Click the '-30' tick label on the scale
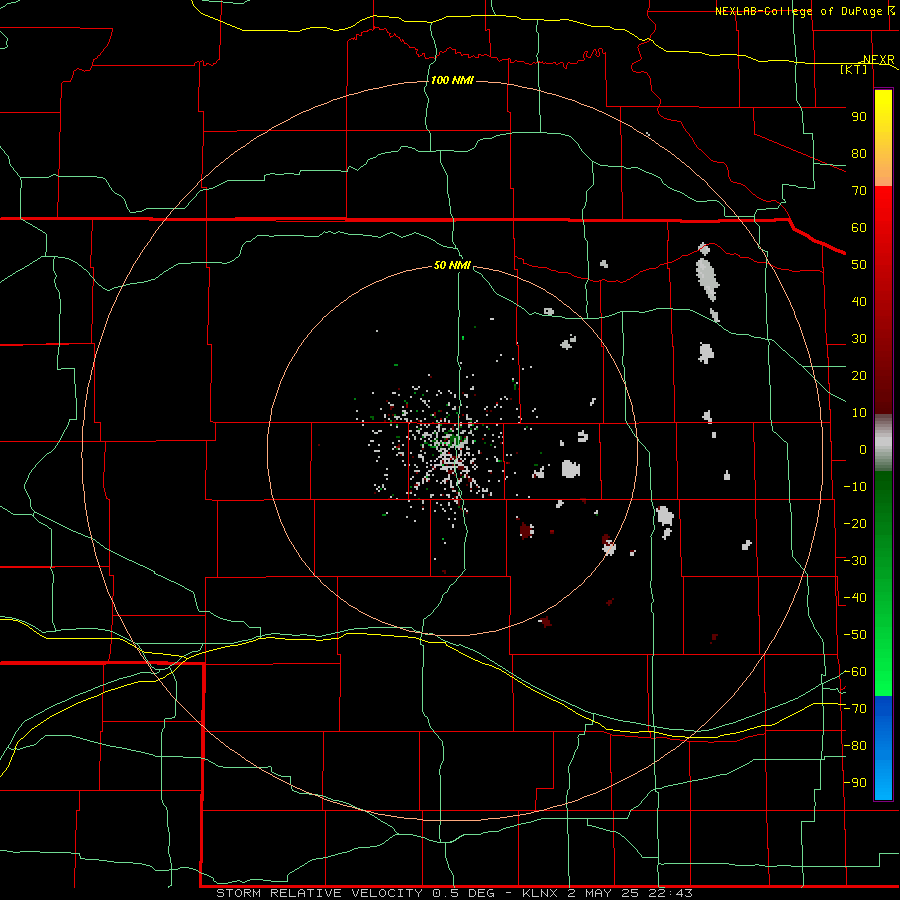Viewport: 900px width, 900px height. (855, 561)
